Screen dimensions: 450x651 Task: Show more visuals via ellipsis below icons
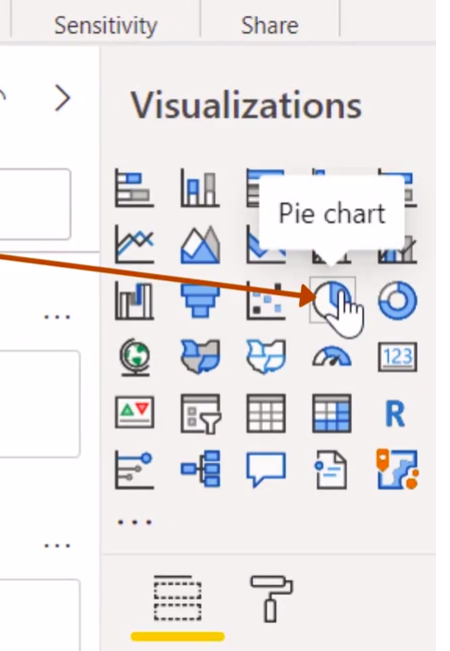135,522
